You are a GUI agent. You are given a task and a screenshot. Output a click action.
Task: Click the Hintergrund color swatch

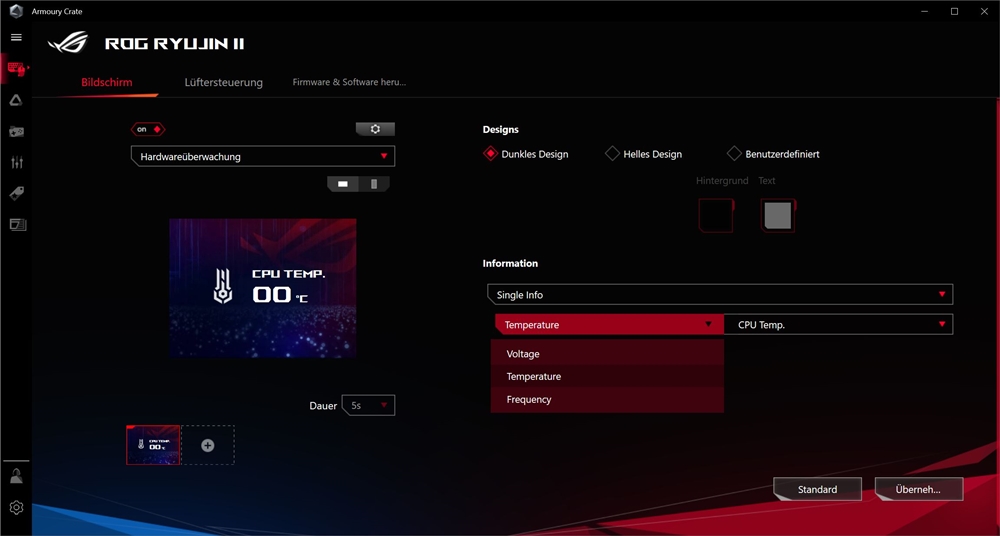716,215
